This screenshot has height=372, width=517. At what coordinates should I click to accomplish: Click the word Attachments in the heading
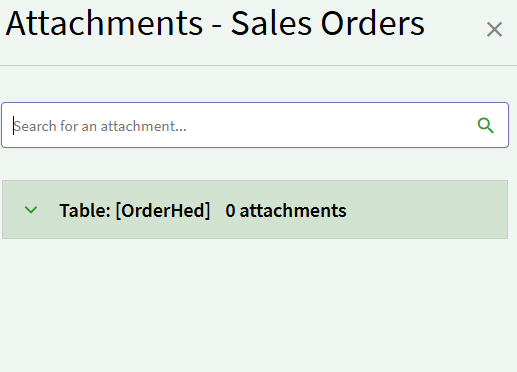point(104,23)
